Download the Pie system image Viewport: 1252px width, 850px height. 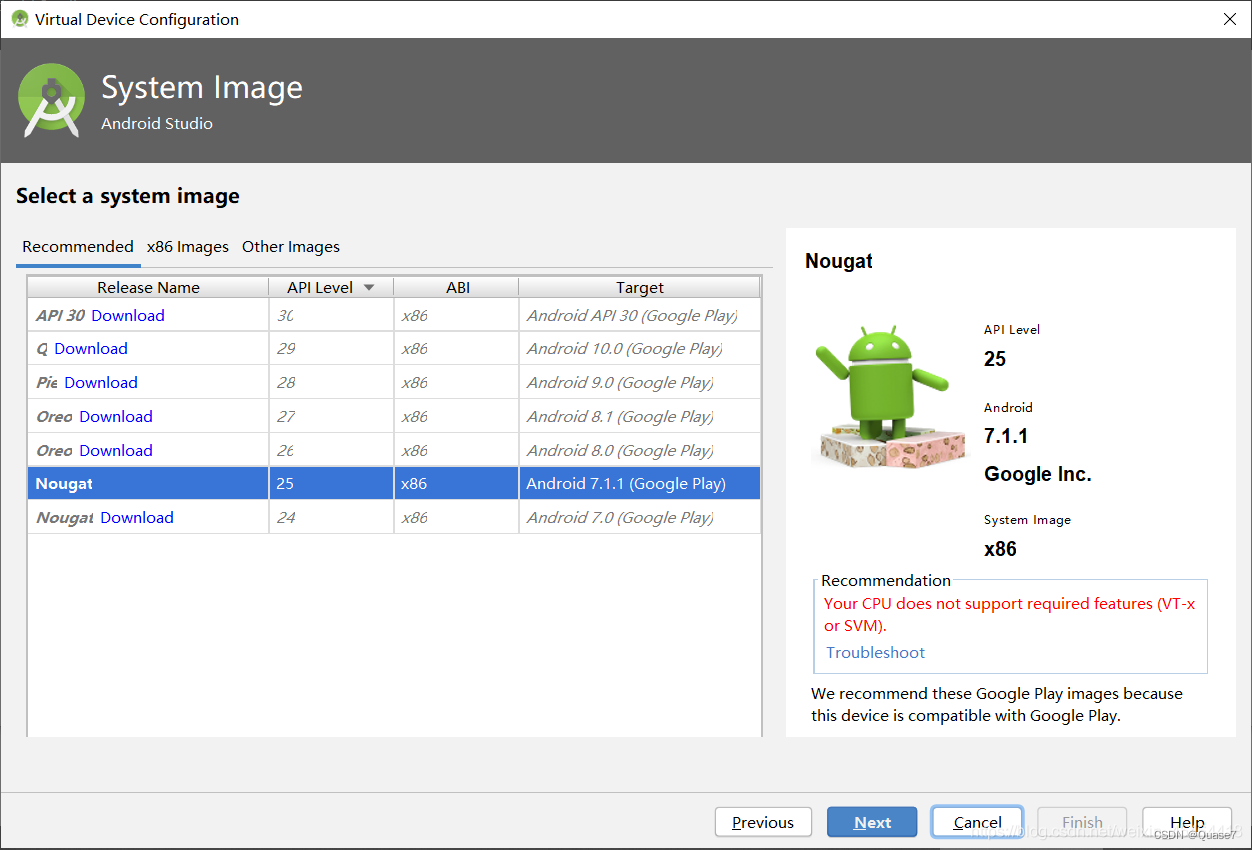click(x=101, y=382)
